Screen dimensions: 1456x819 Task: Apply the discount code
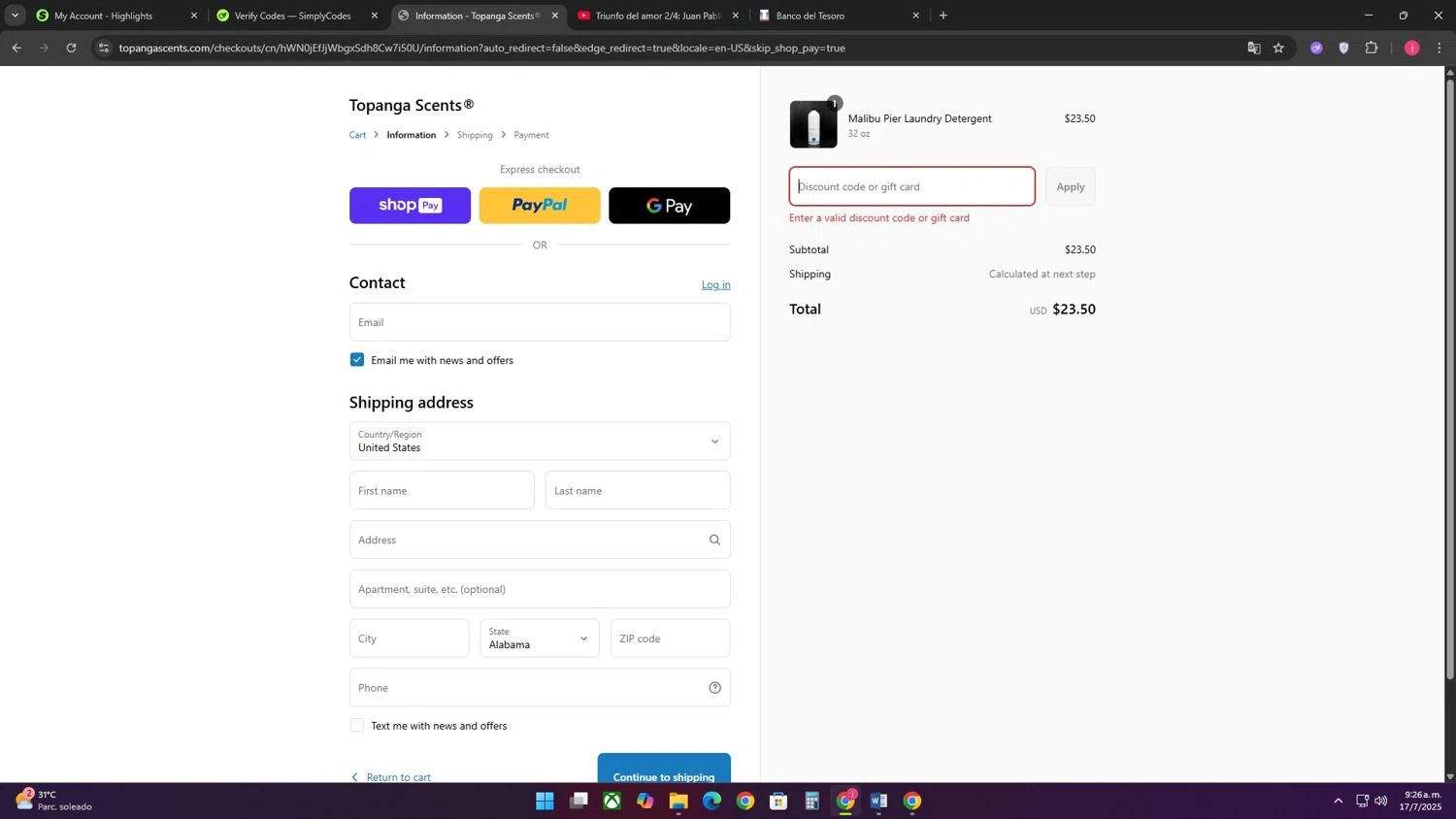pyautogui.click(x=1070, y=186)
